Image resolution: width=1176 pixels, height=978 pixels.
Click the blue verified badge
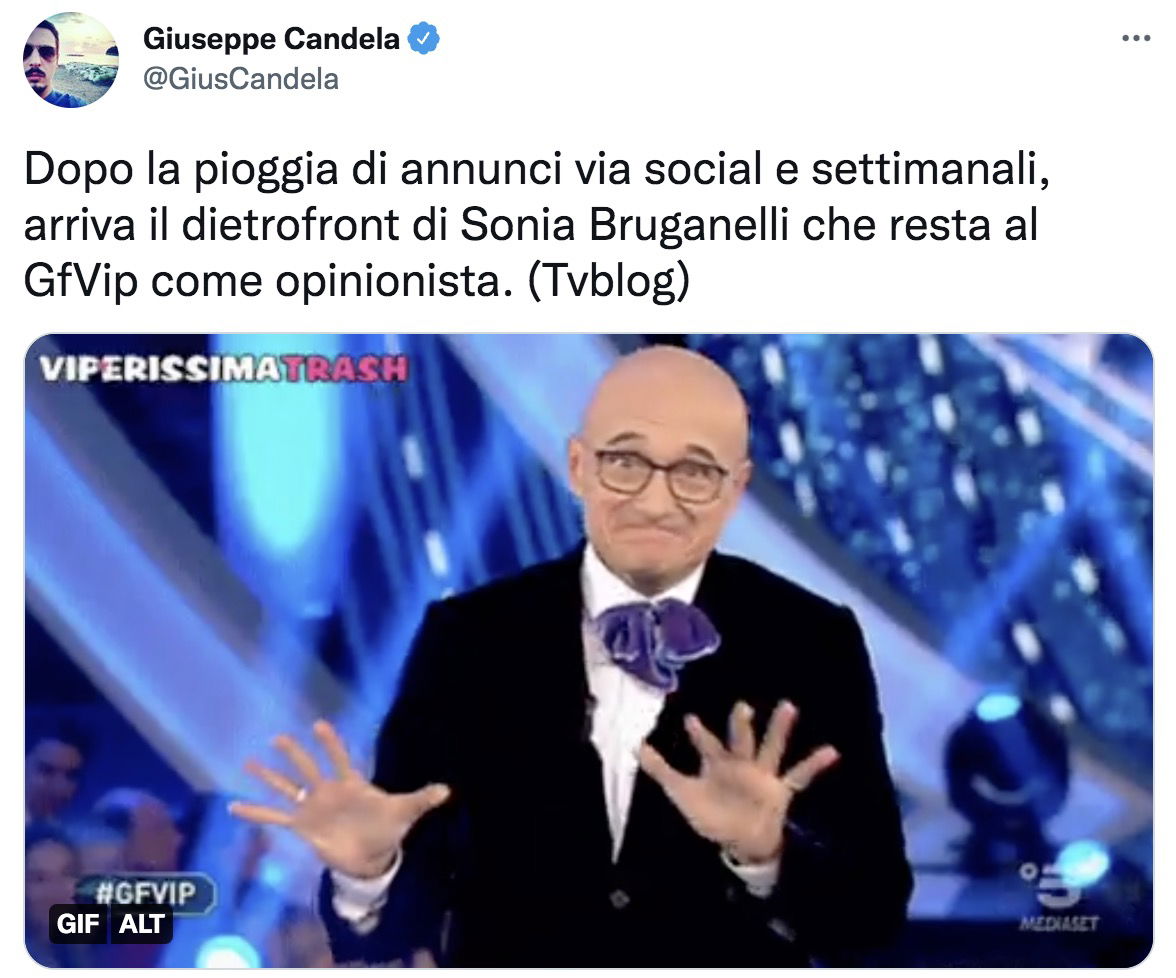point(423,39)
